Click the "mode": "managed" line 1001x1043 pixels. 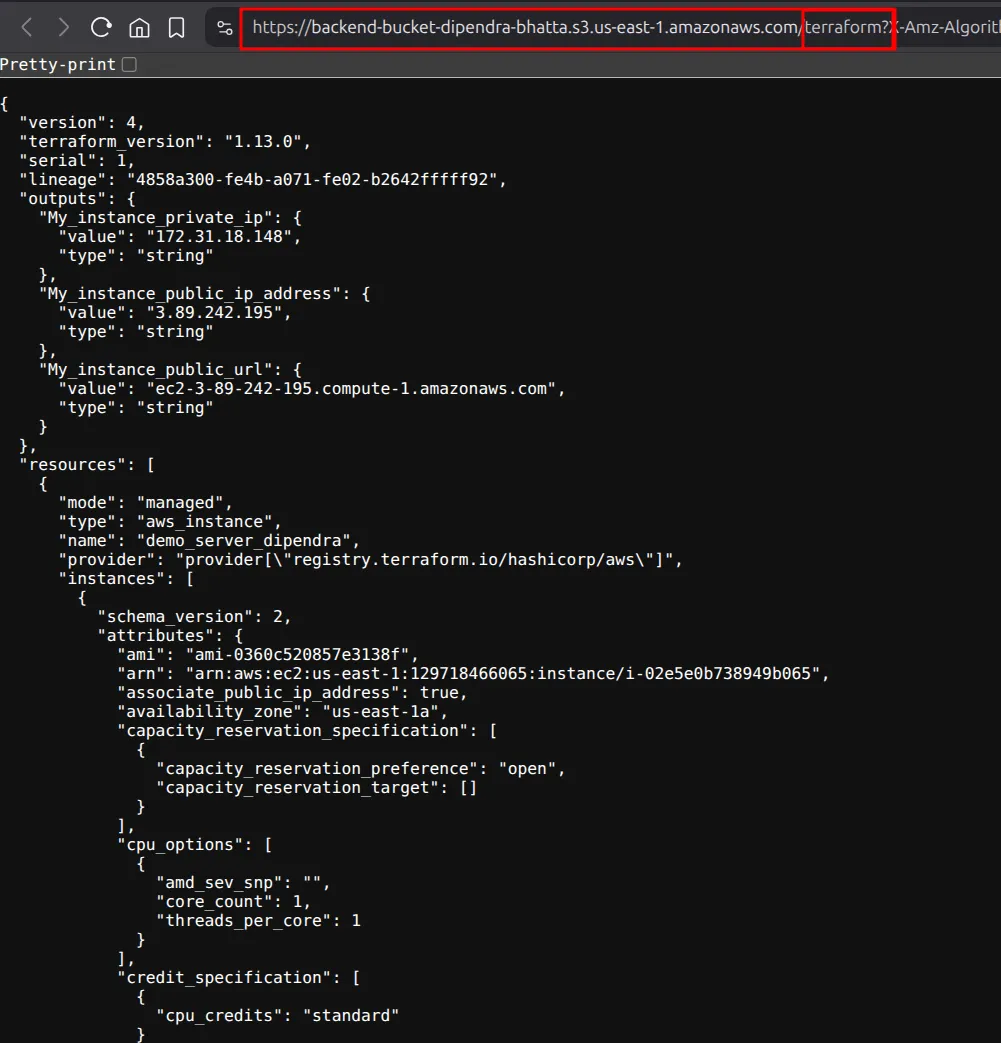click(145, 502)
